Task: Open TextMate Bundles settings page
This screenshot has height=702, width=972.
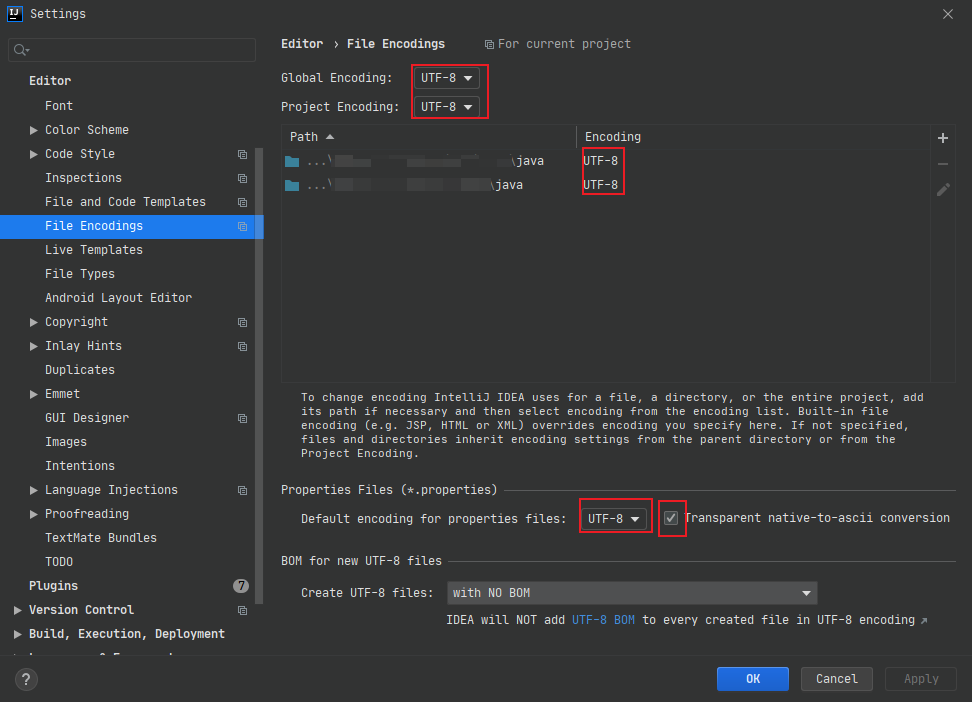Action: [101, 538]
